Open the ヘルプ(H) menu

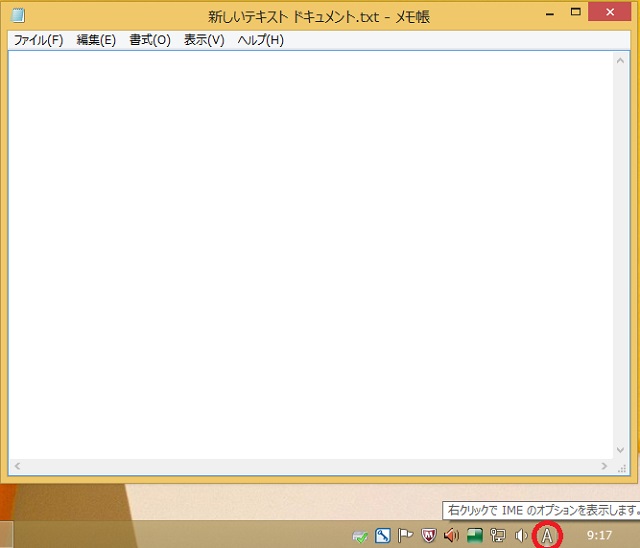260,40
